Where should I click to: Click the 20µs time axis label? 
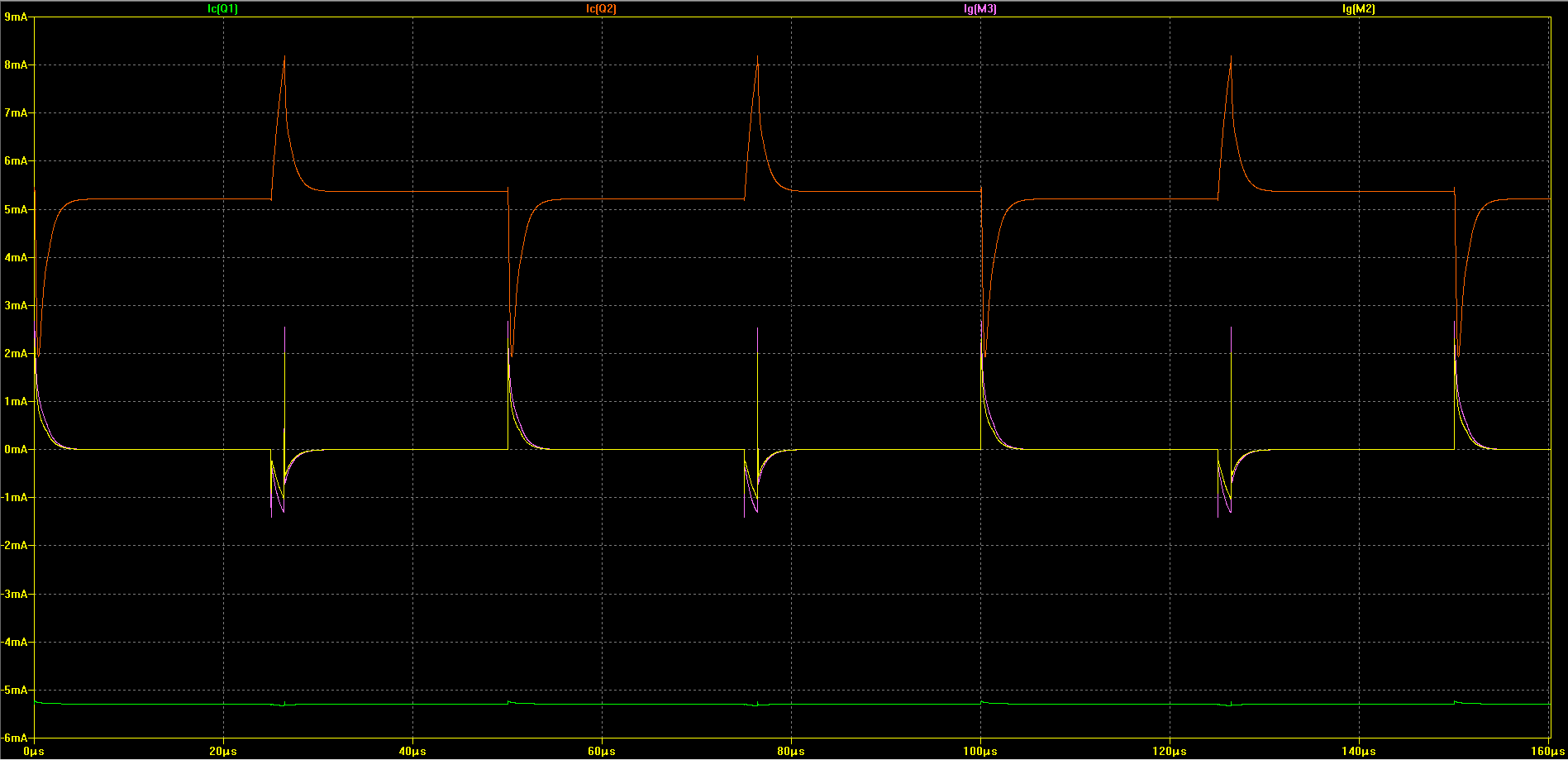point(223,752)
